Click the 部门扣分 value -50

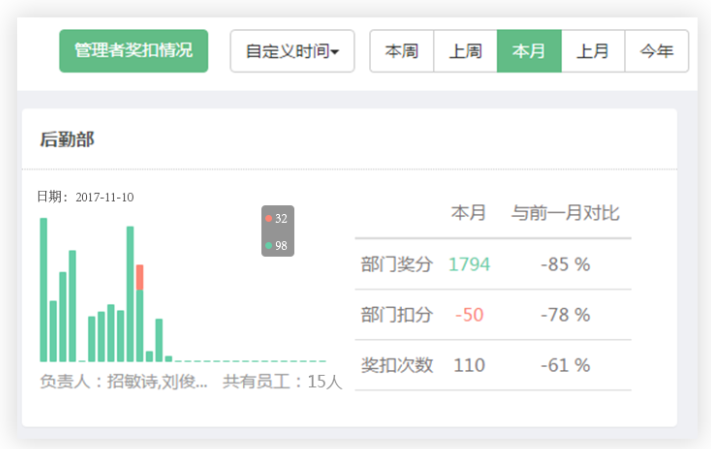point(469,315)
